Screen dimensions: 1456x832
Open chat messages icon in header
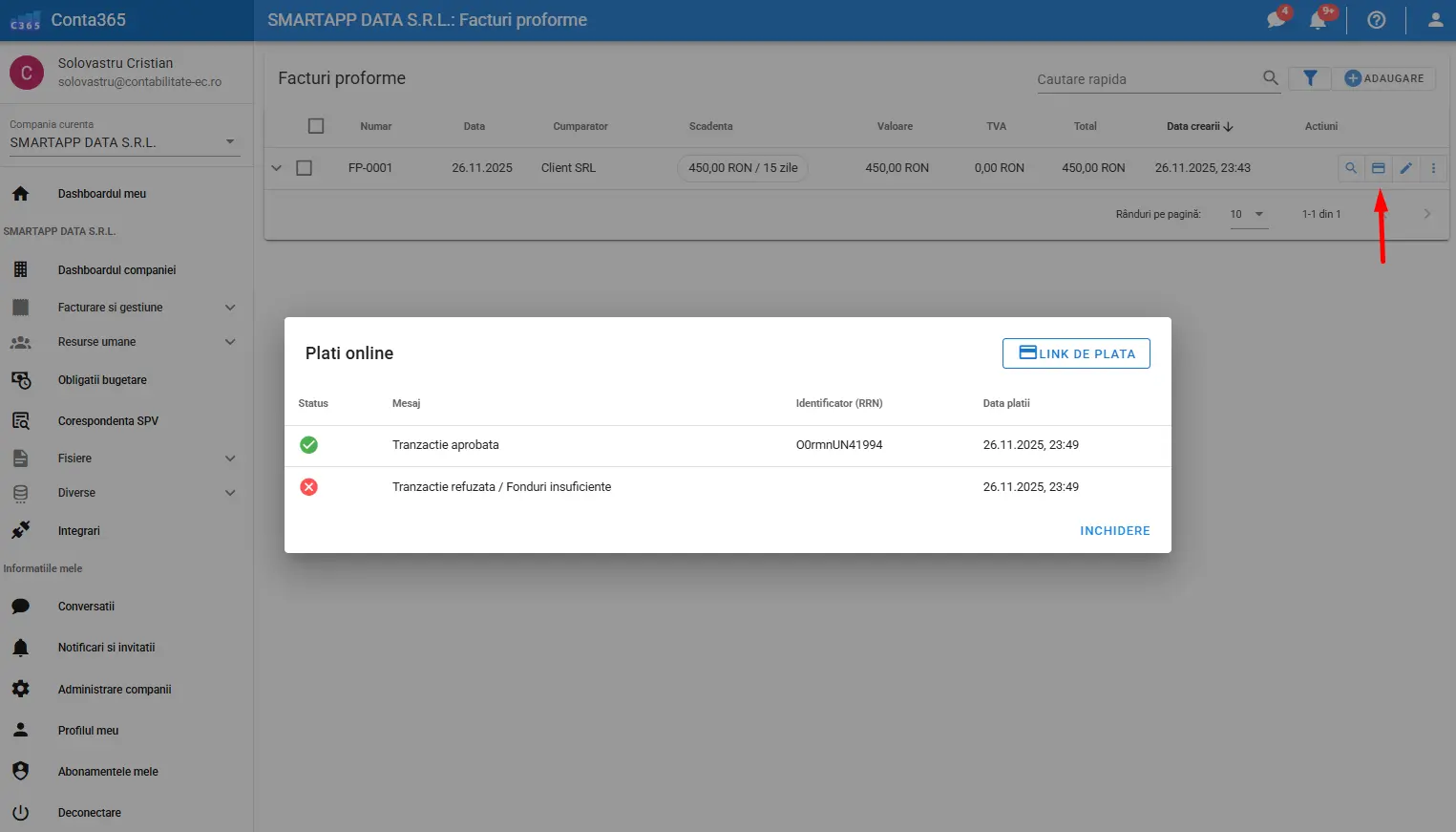point(1276,20)
